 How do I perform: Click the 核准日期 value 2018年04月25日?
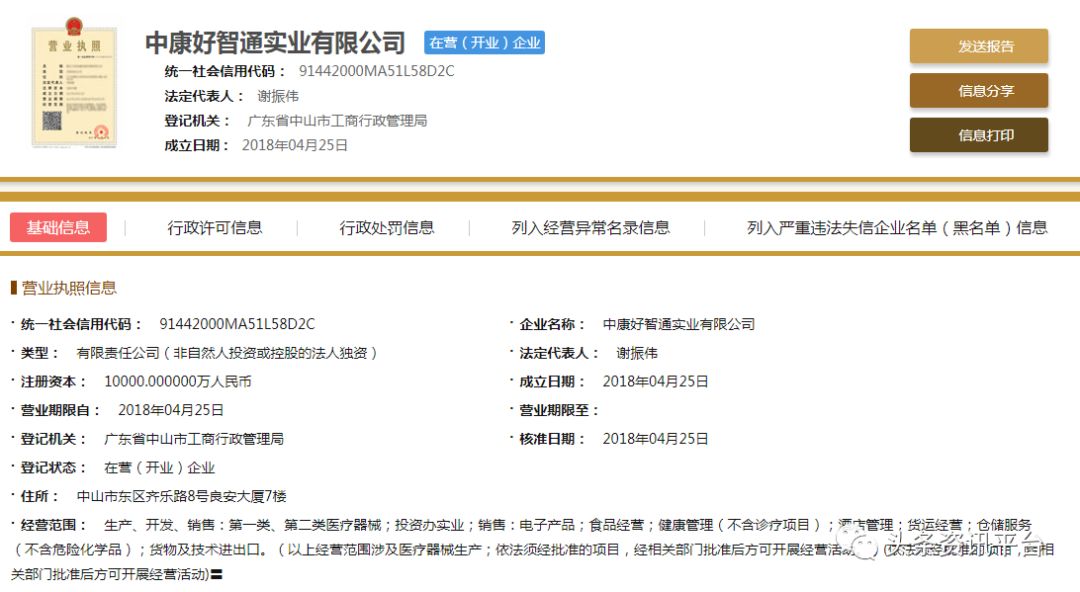coord(655,439)
